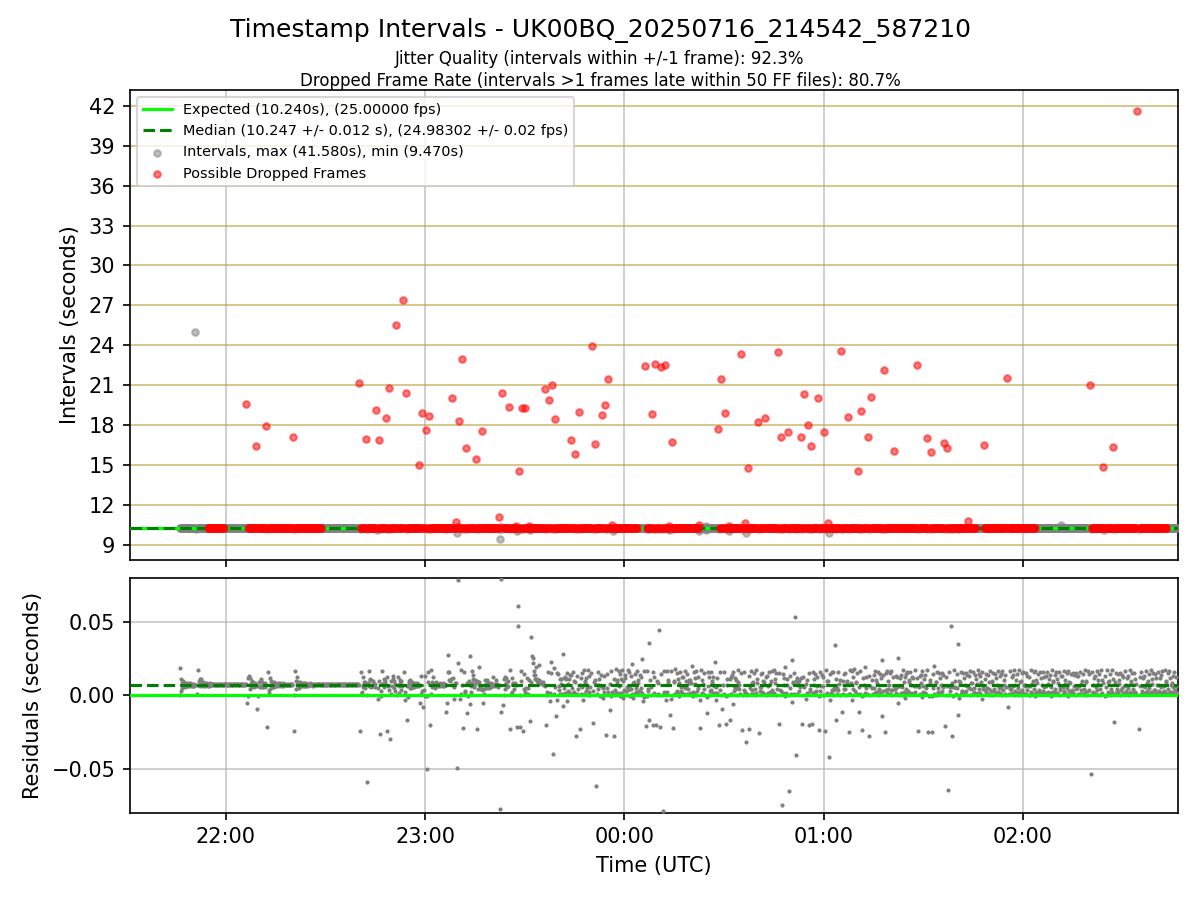Click the 'Residuals (seconds)' y-axis label
The height and width of the screenshot is (900, 1200).
click(x=31, y=696)
